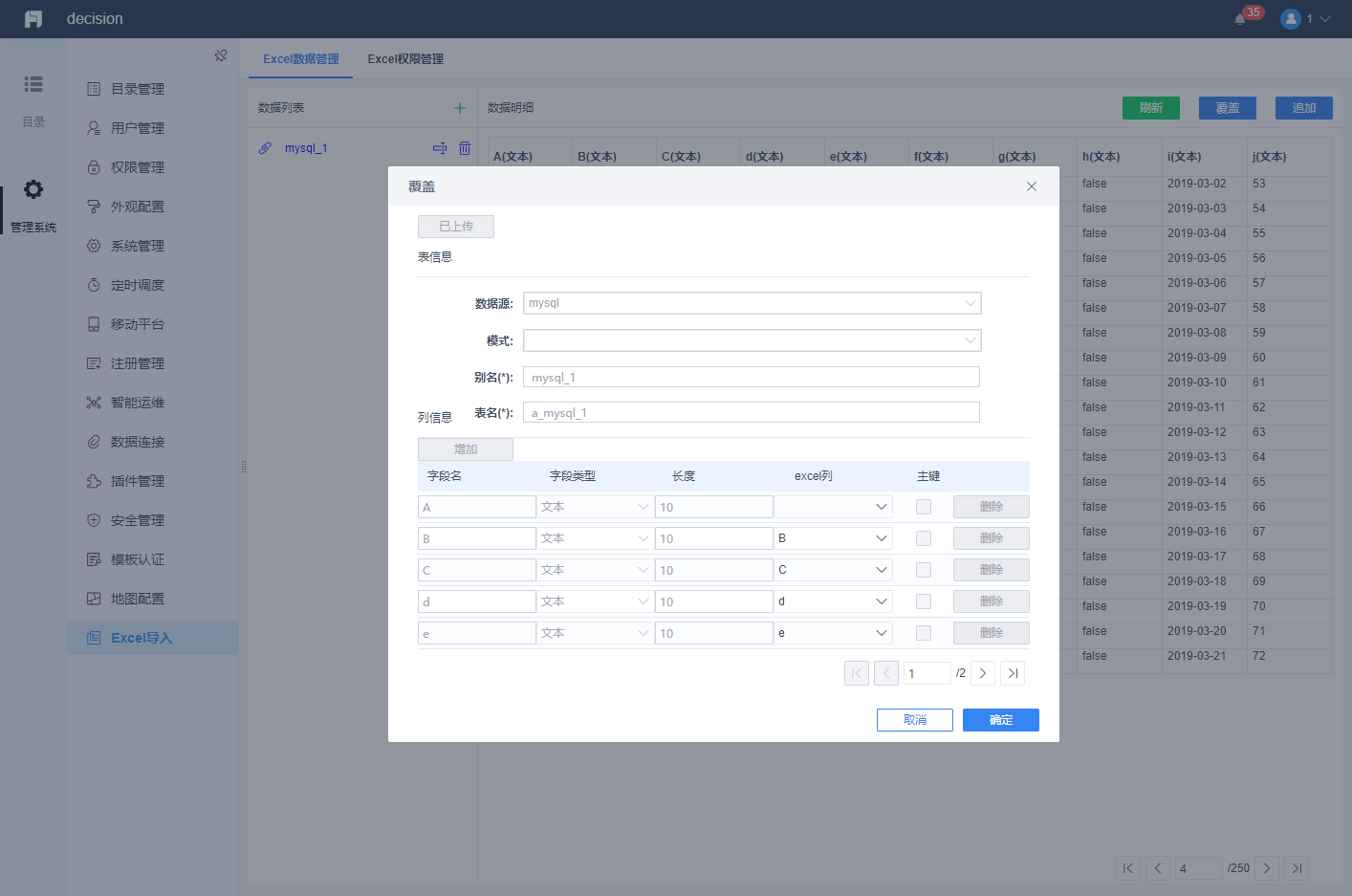The height and width of the screenshot is (896, 1352).
Task: Open the user avatar account menu
Action: 1291,19
